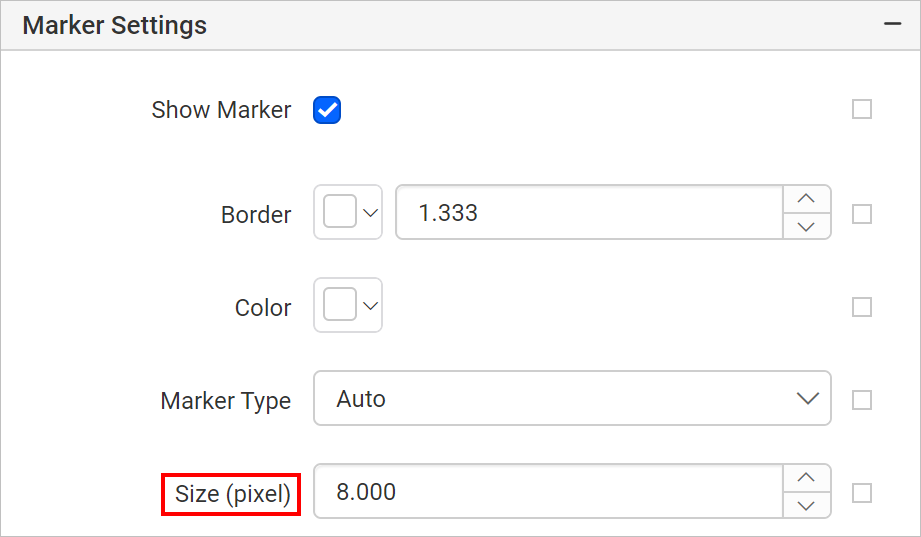Collapse the Marker Settings section
The width and height of the screenshot is (921, 537).
click(x=893, y=24)
